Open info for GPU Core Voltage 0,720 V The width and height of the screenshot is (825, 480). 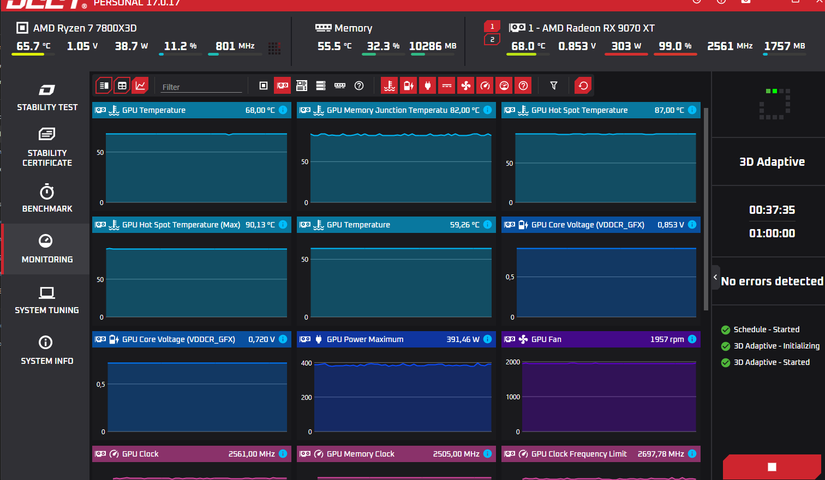(283, 339)
